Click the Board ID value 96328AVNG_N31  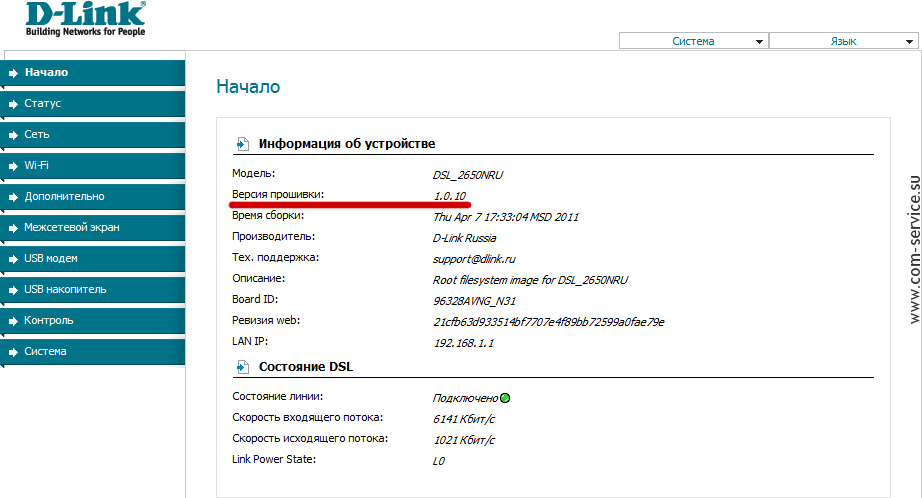(475, 301)
